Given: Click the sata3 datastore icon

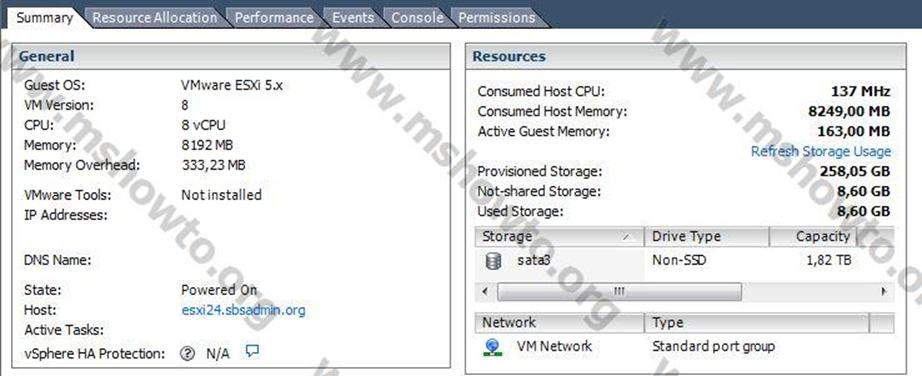Looking at the screenshot, I should (493, 260).
